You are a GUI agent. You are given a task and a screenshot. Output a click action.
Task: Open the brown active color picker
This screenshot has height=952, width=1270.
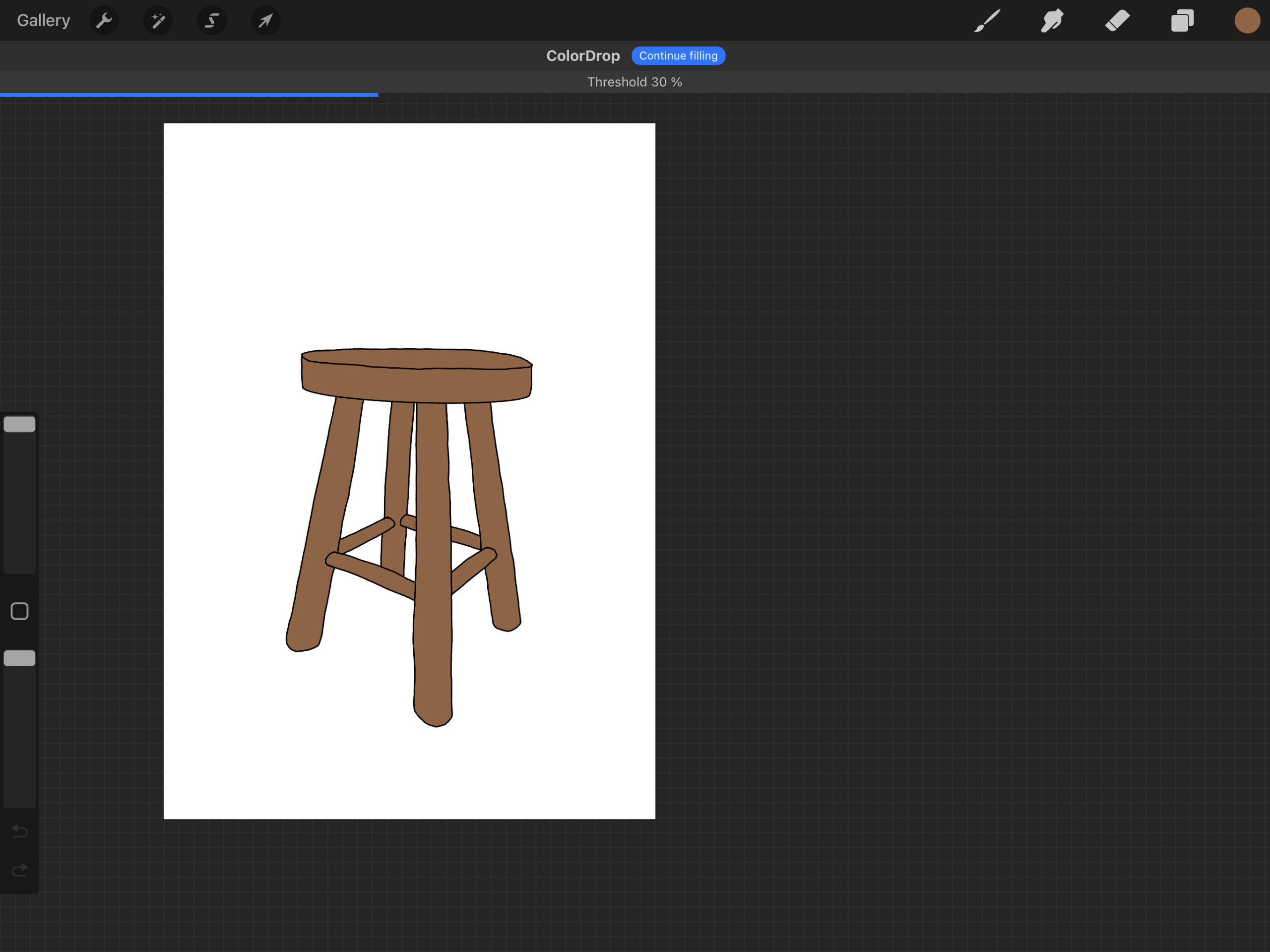tap(1247, 21)
